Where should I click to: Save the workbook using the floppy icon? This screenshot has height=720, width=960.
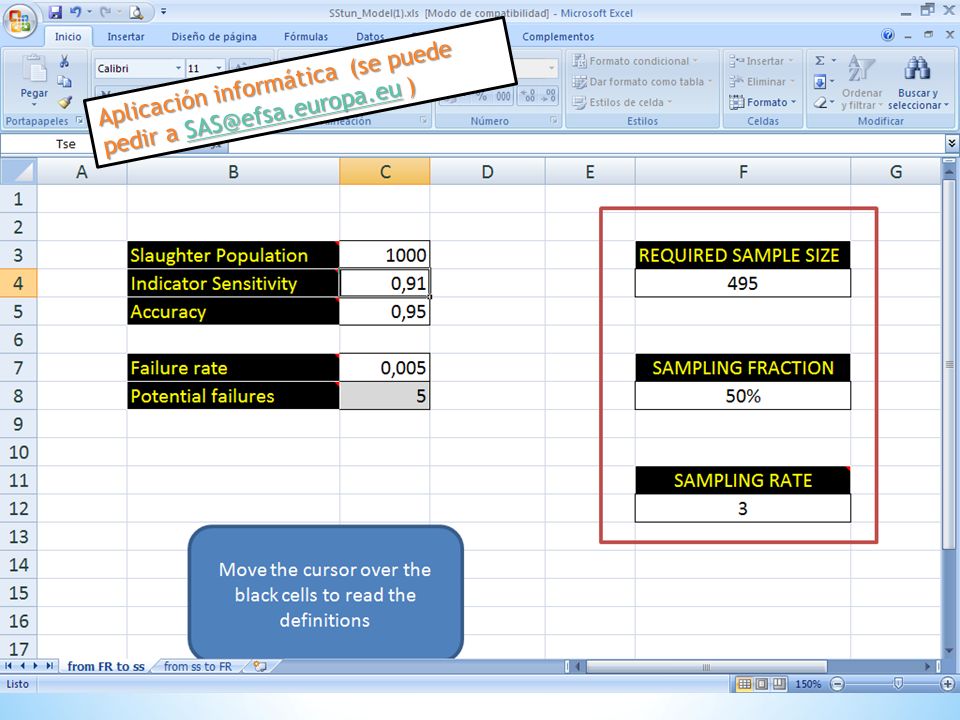(x=55, y=12)
